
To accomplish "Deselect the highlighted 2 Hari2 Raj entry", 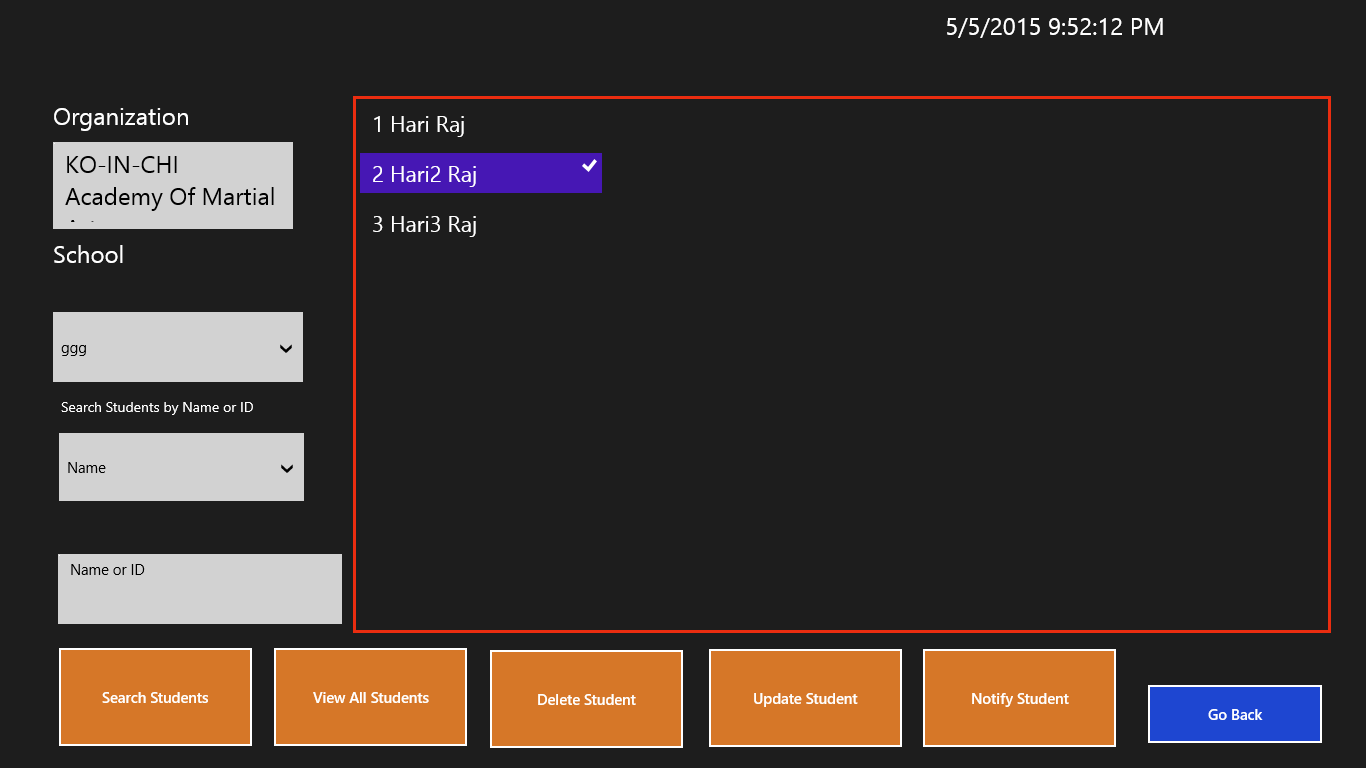I will 470,174.
